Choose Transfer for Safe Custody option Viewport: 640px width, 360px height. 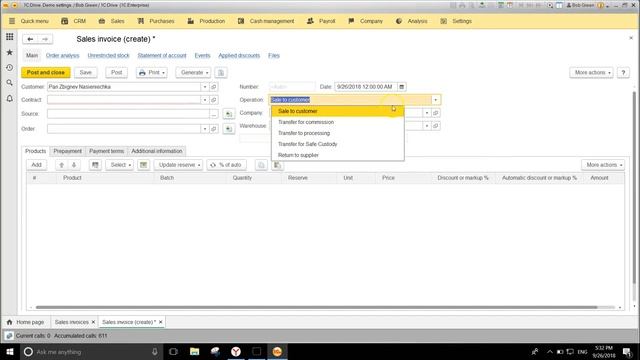[338, 144]
